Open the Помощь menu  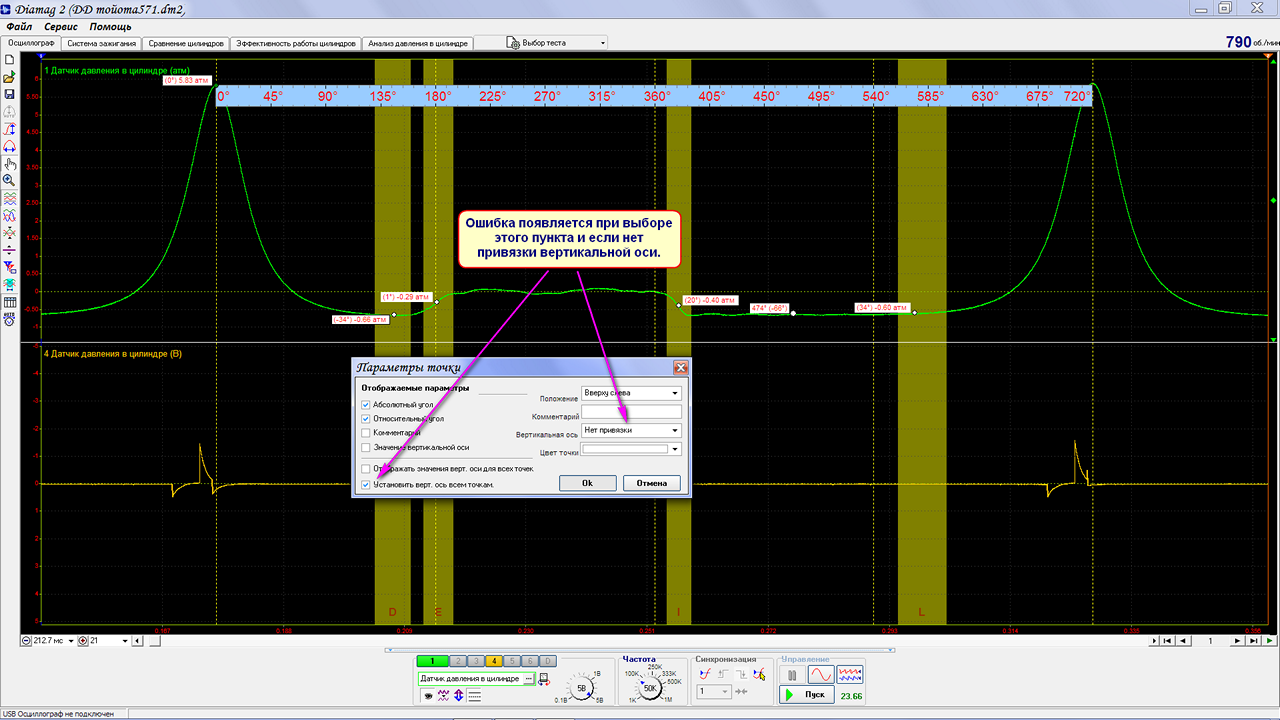[110, 26]
